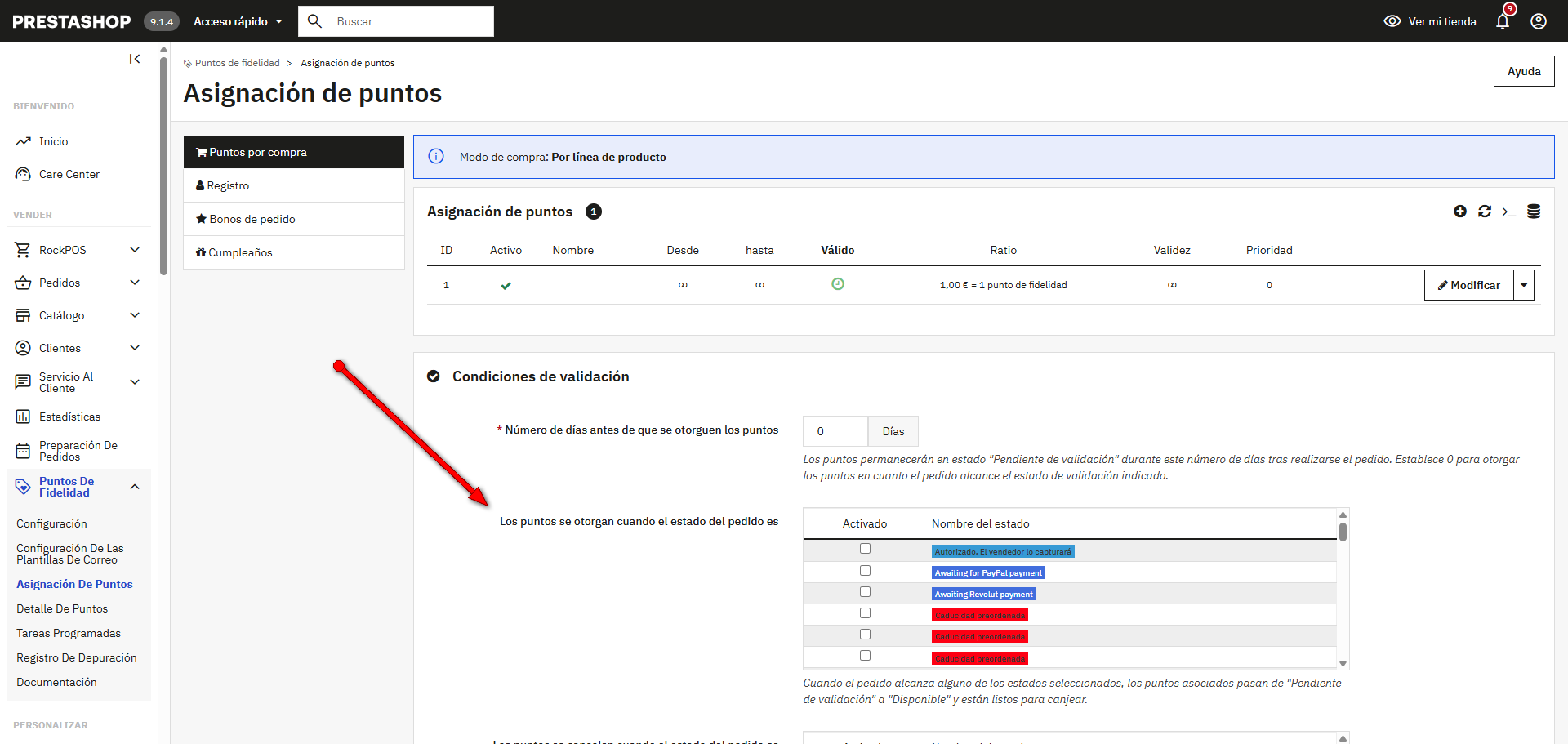The width and height of the screenshot is (1568, 744).
Task: Click the Preparación De Pedidos calendar icon
Action: (x=23, y=451)
